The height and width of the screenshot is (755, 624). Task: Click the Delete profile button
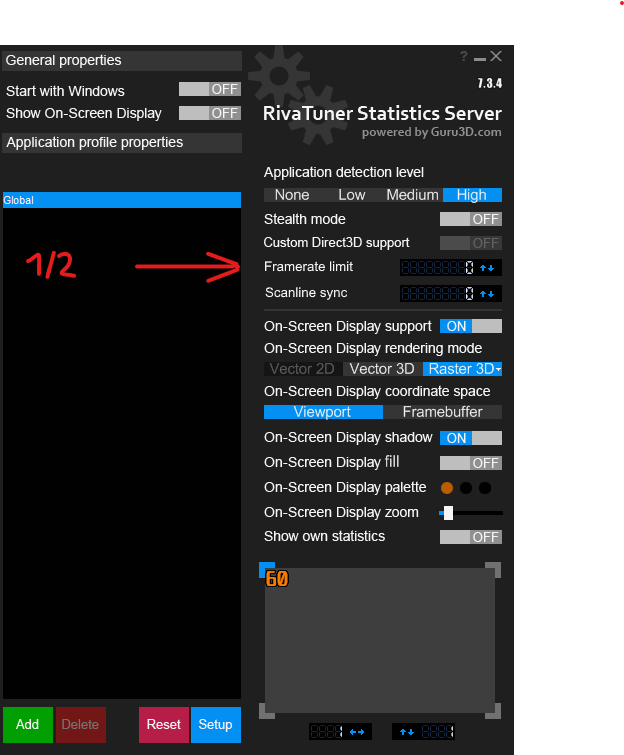coord(80,725)
